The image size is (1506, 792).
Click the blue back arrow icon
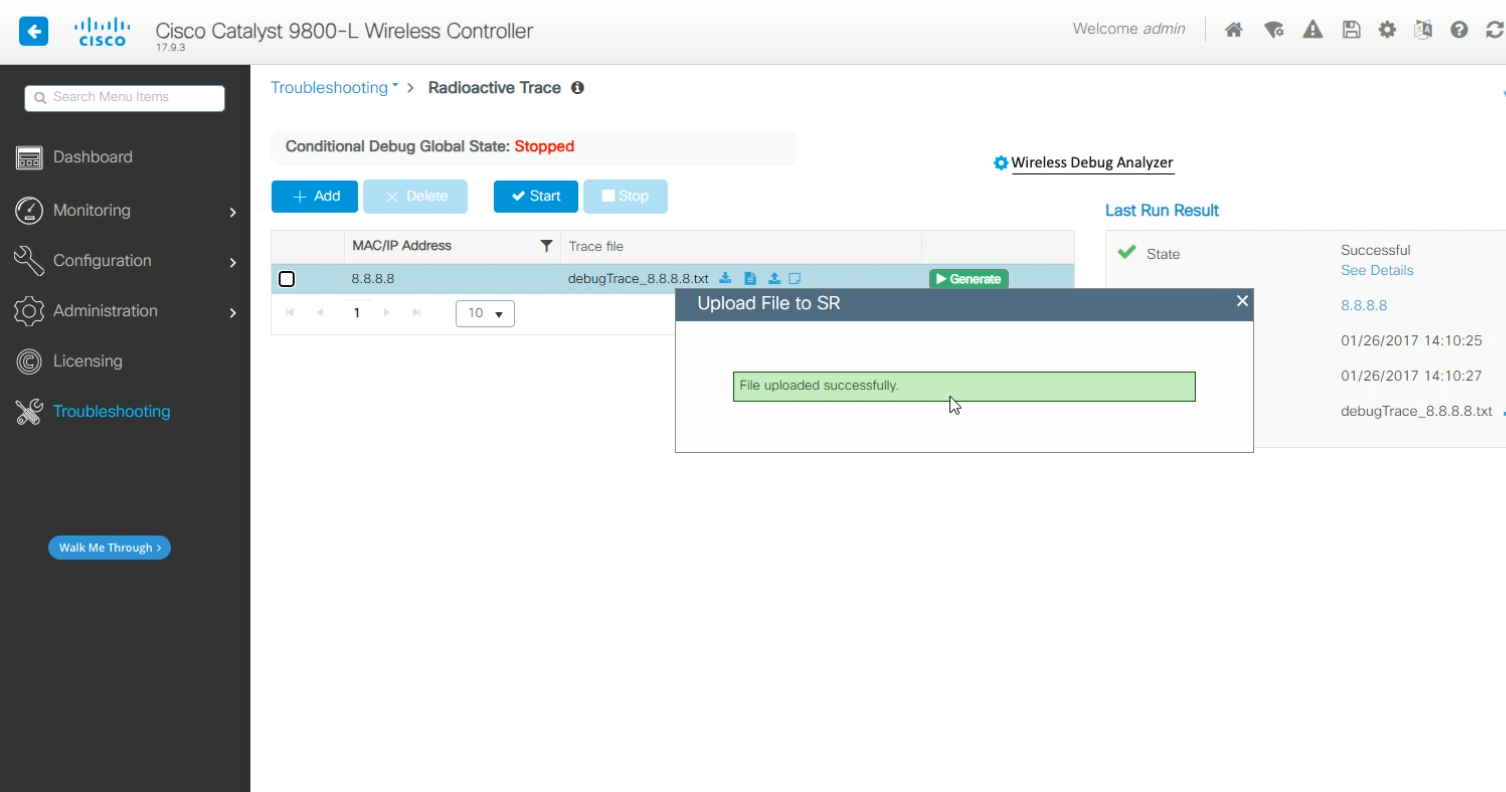(33, 31)
